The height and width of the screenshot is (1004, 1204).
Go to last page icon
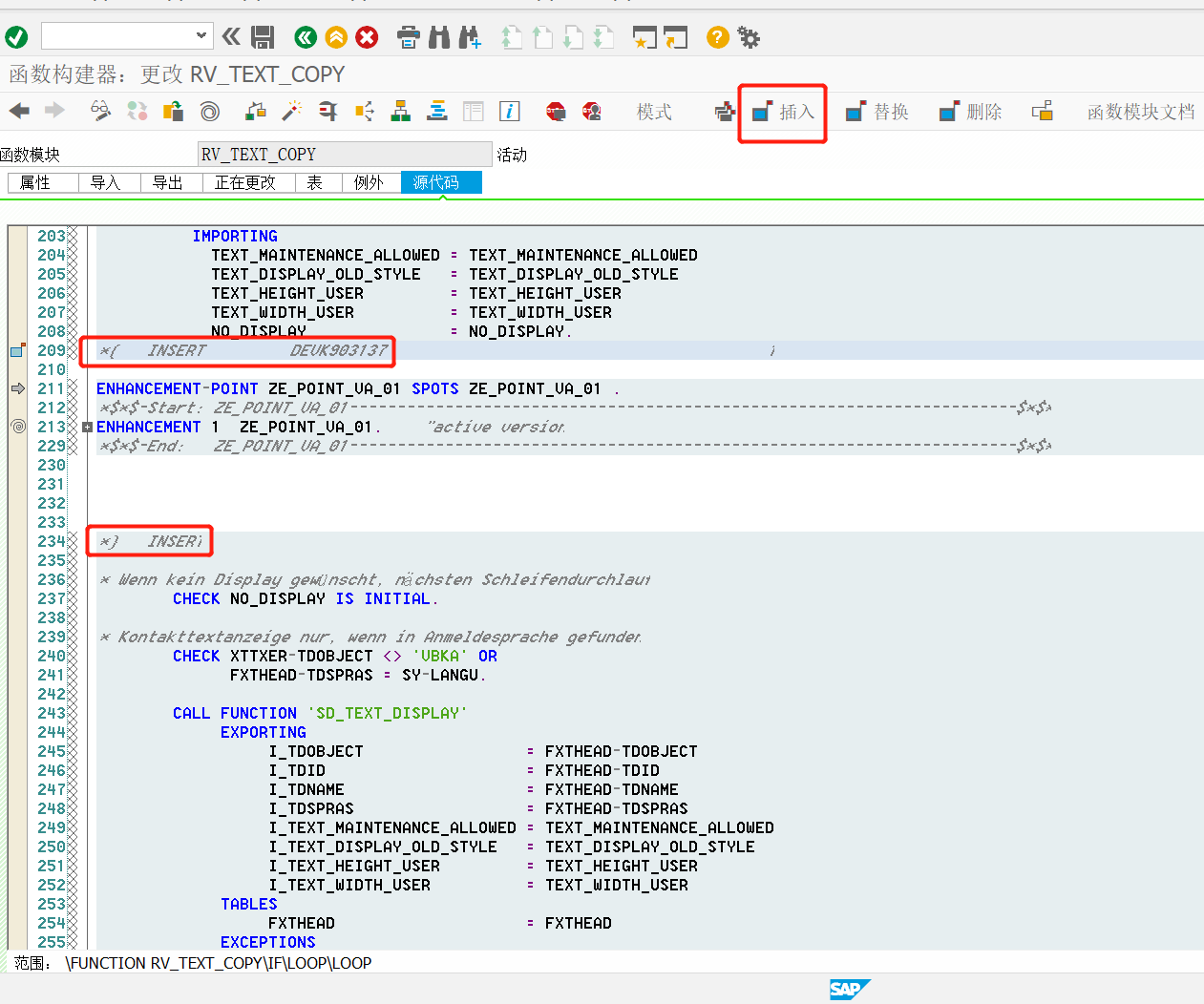603,37
